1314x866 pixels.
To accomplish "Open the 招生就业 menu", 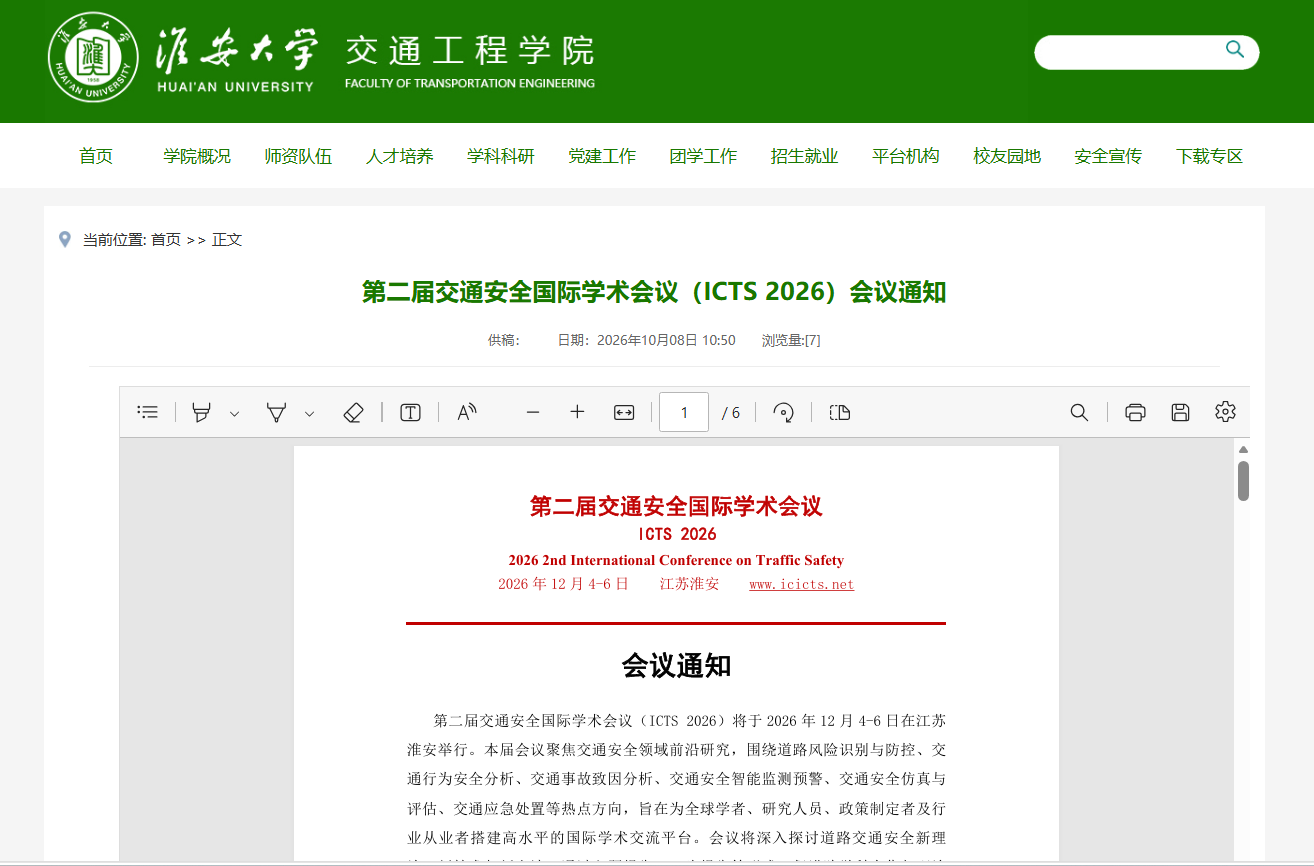I will [x=804, y=156].
